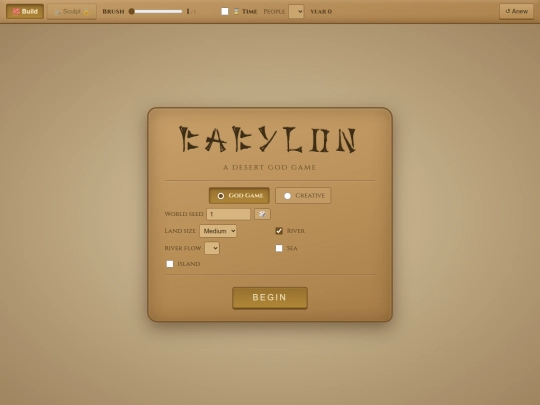Click the 'World Seed' label
The image size is (540, 405).
[184, 214]
